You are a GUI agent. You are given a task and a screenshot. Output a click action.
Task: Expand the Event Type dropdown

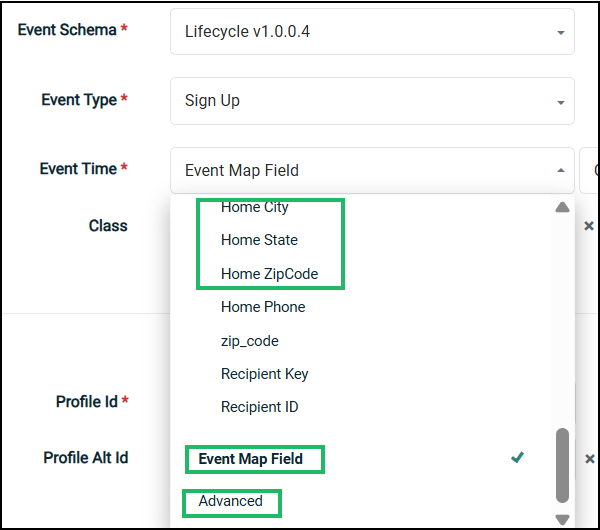pyautogui.click(x=371, y=101)
